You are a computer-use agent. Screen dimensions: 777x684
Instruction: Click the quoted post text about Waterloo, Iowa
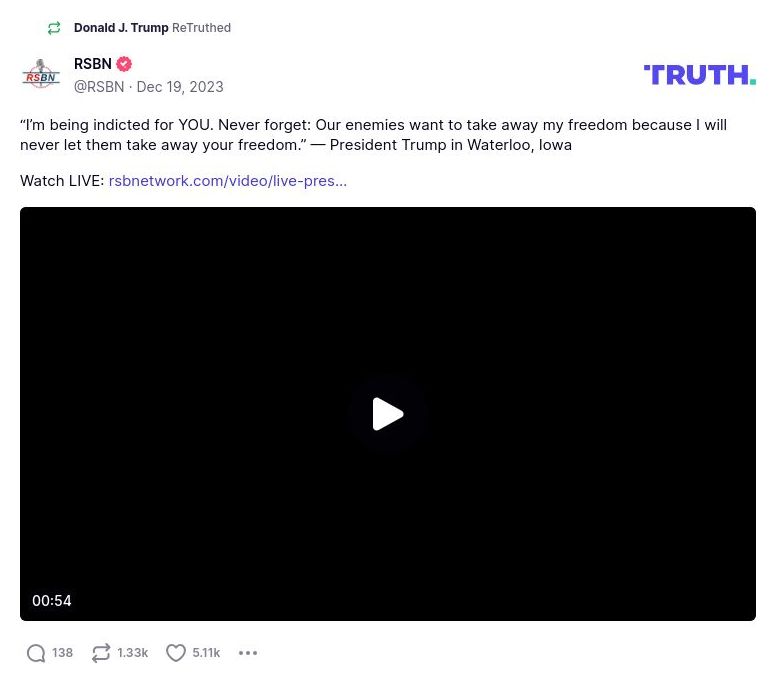point(373,135)
